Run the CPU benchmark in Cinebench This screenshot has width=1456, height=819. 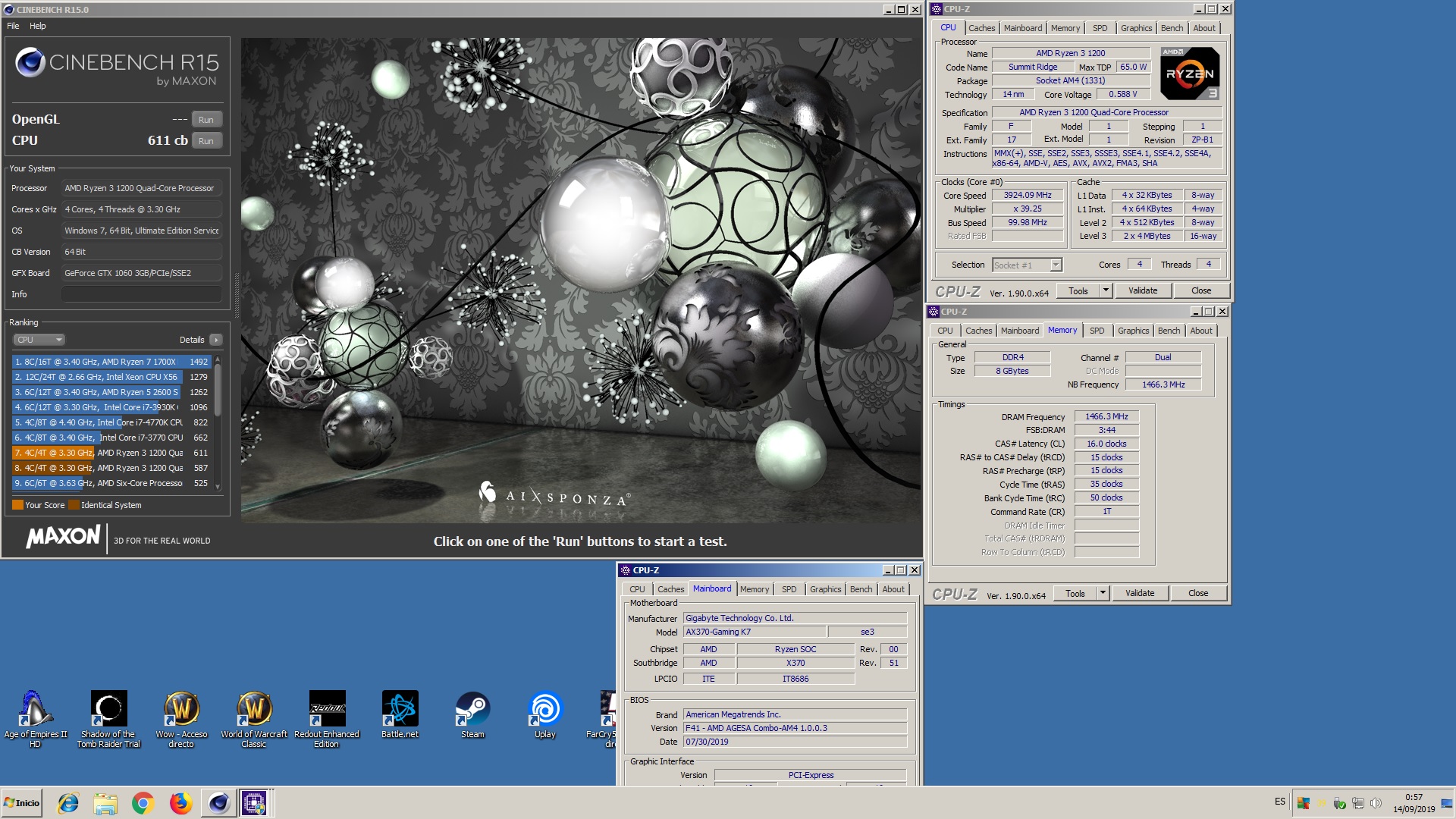(206, 141)
